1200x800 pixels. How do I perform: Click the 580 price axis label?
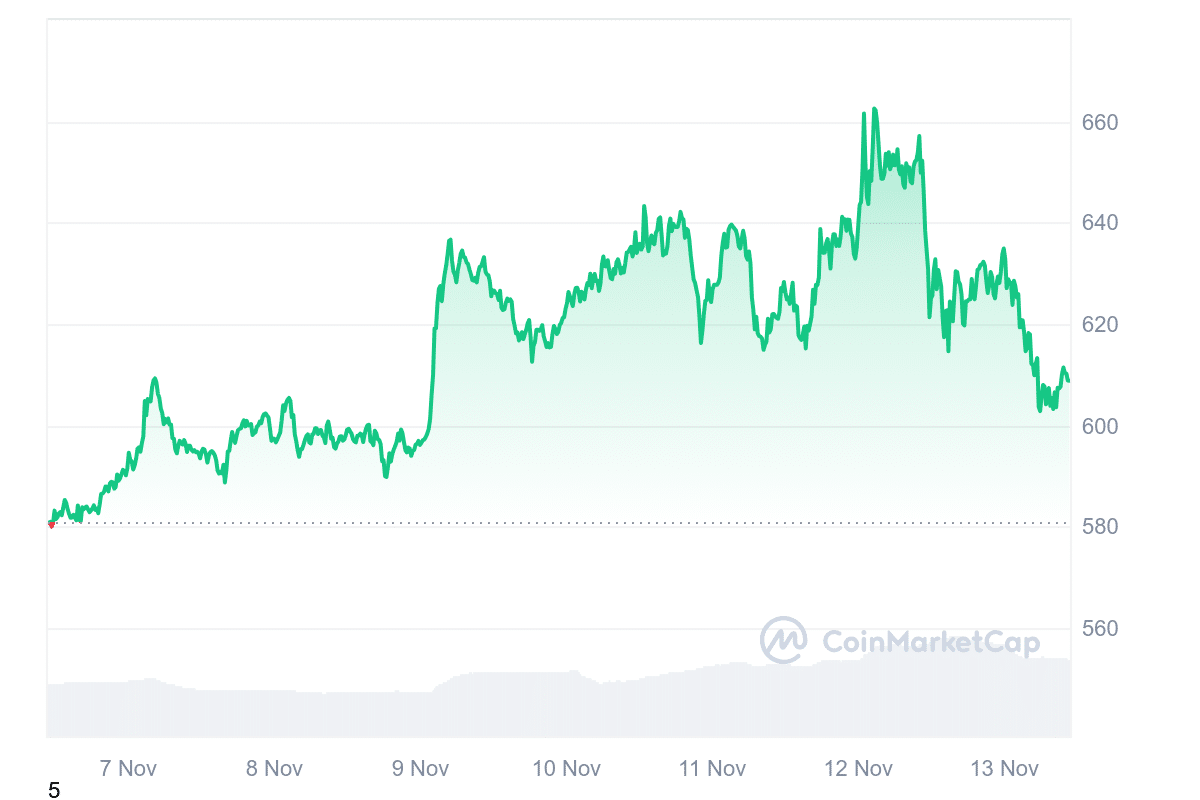[1100, 527]
